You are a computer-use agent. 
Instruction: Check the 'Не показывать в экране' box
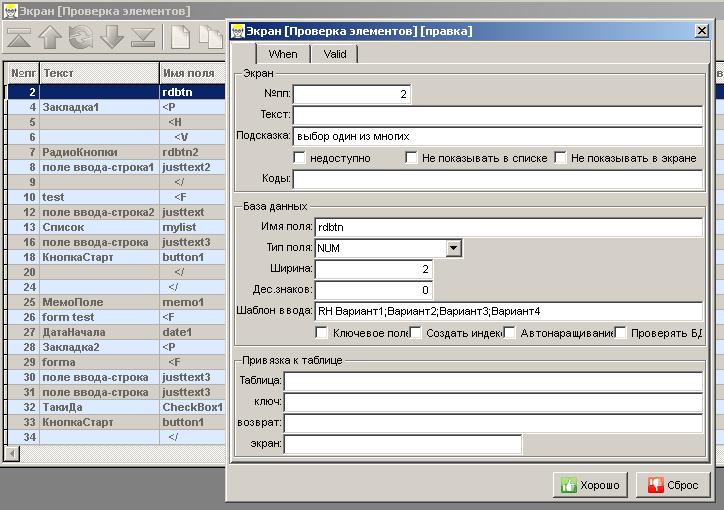click(561, 158)
